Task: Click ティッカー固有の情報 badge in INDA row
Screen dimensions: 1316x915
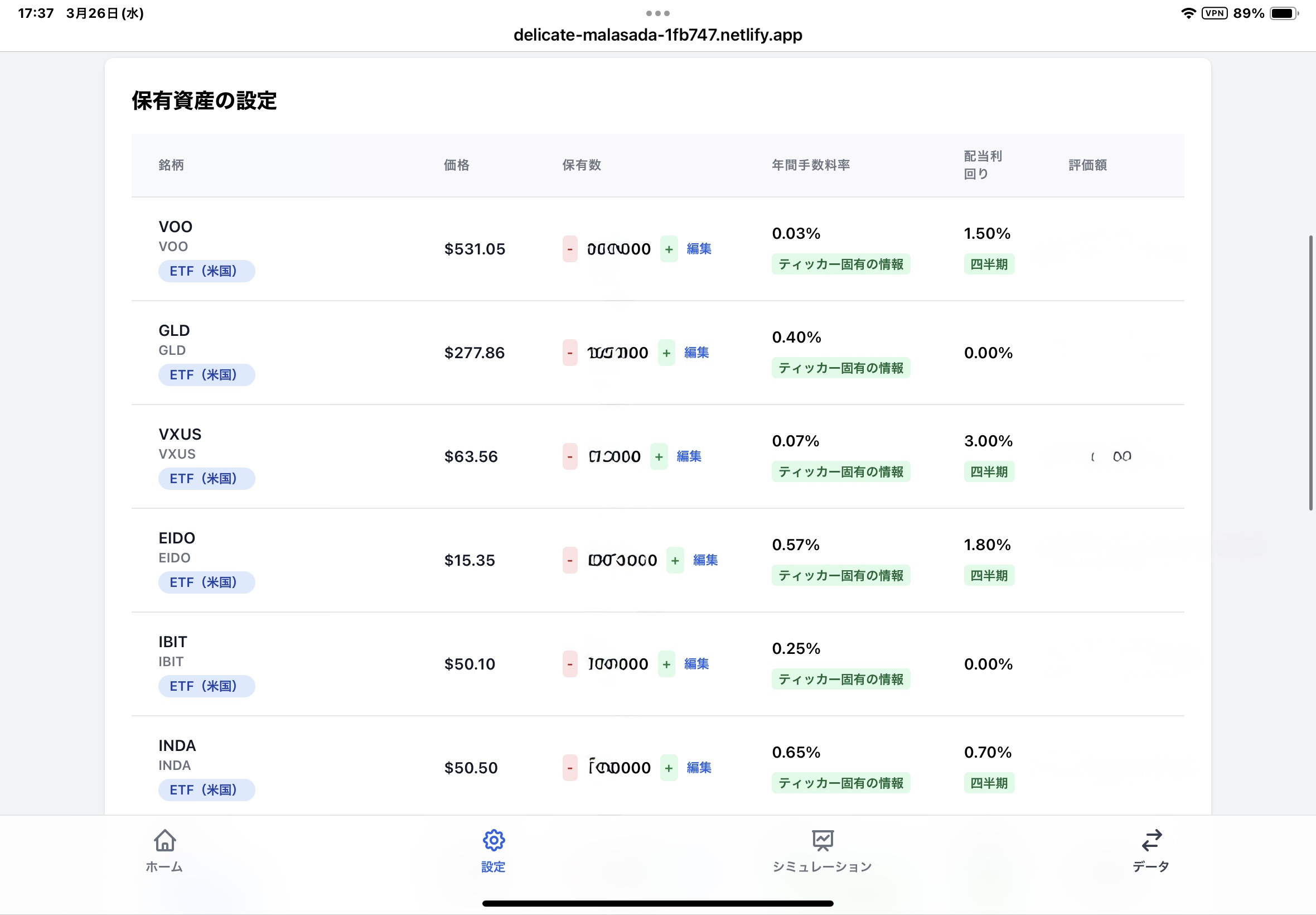Action: tap(840, 783)
